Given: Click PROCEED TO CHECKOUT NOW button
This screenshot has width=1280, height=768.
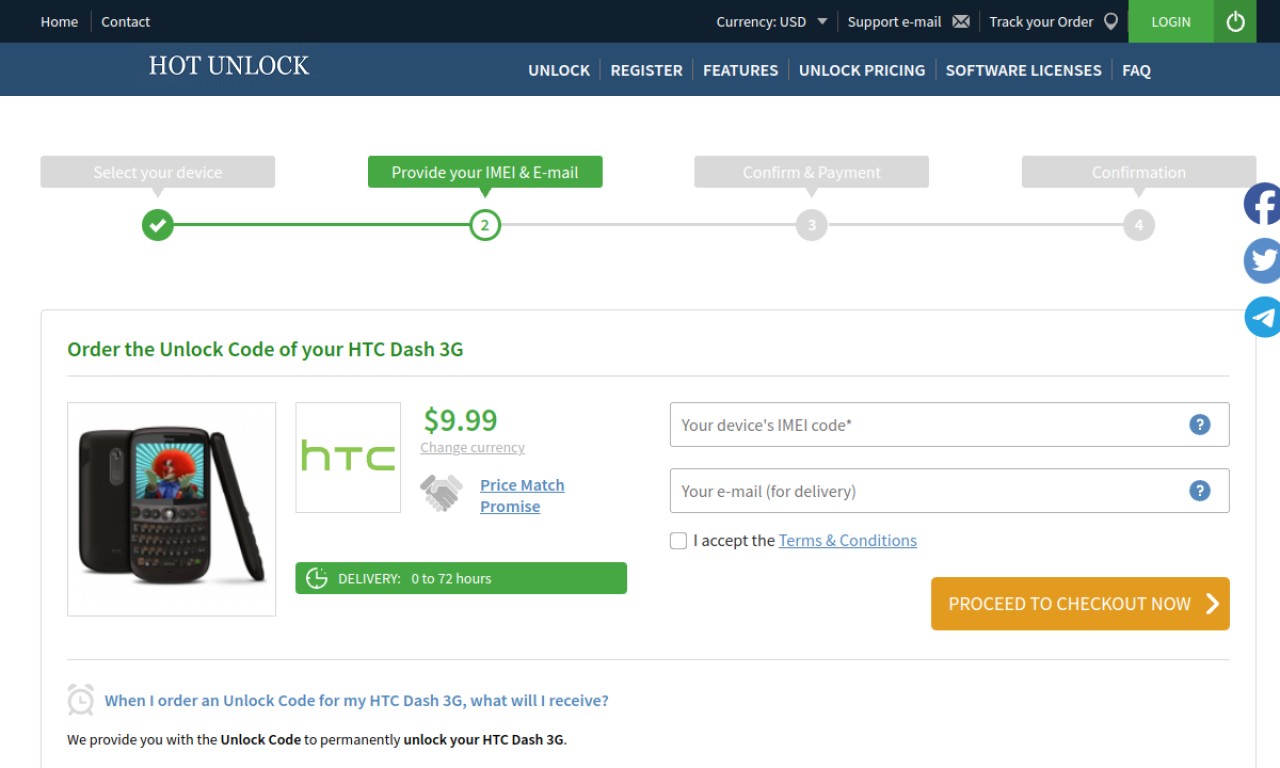Looking at the screenshot, I should (1080, 604).
